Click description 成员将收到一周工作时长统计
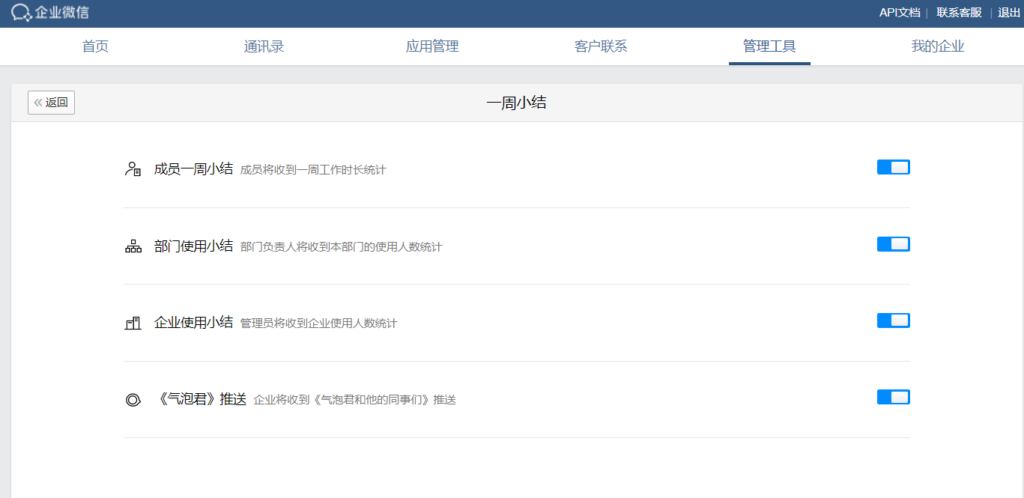Viewport: 1024px width, 498px height. (313, 170)
